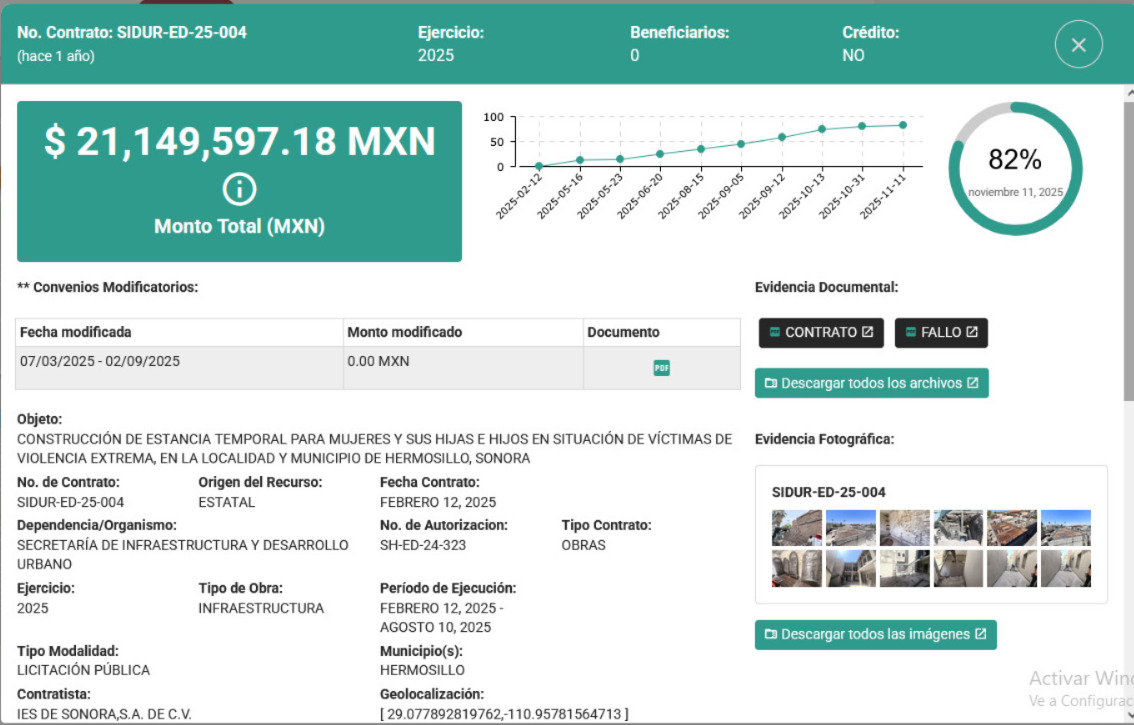The width and height of the screenshot is (1134, 725).
Task: Click the 82% progress circle
Action: click(x=1015, y=166)
